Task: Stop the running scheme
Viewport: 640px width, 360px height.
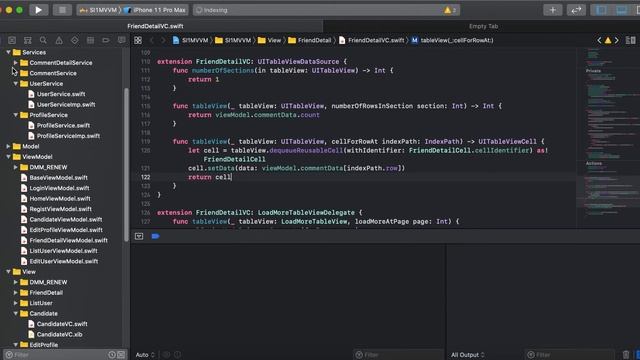Action: [x=62, y=10]
